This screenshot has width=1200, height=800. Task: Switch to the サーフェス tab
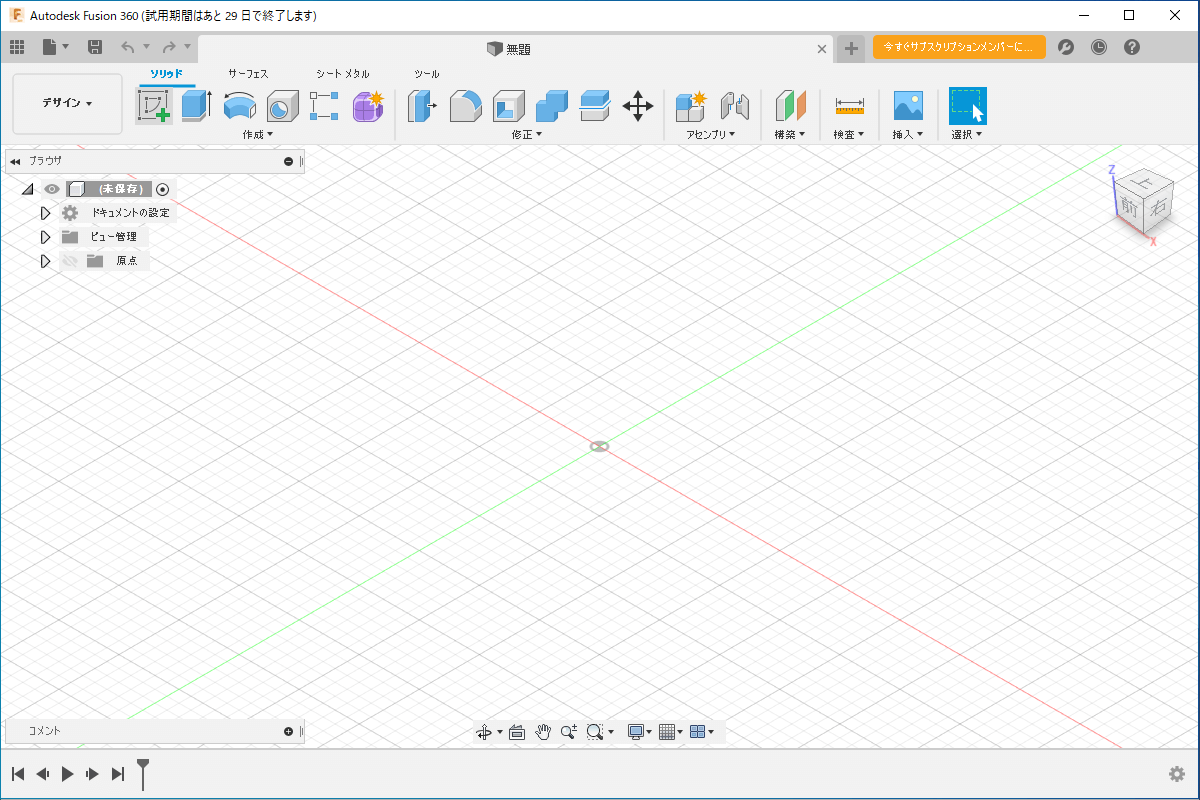pos(248,74)
